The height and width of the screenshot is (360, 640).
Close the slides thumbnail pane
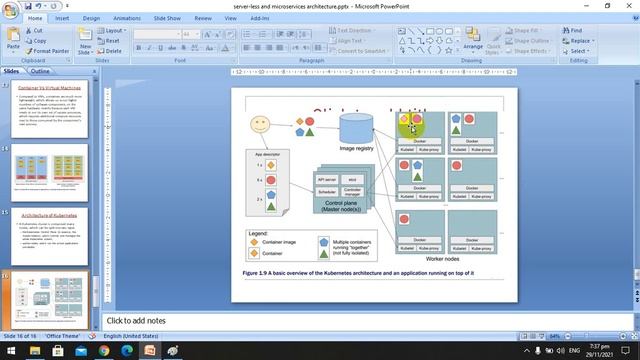[x=94, y=71]
